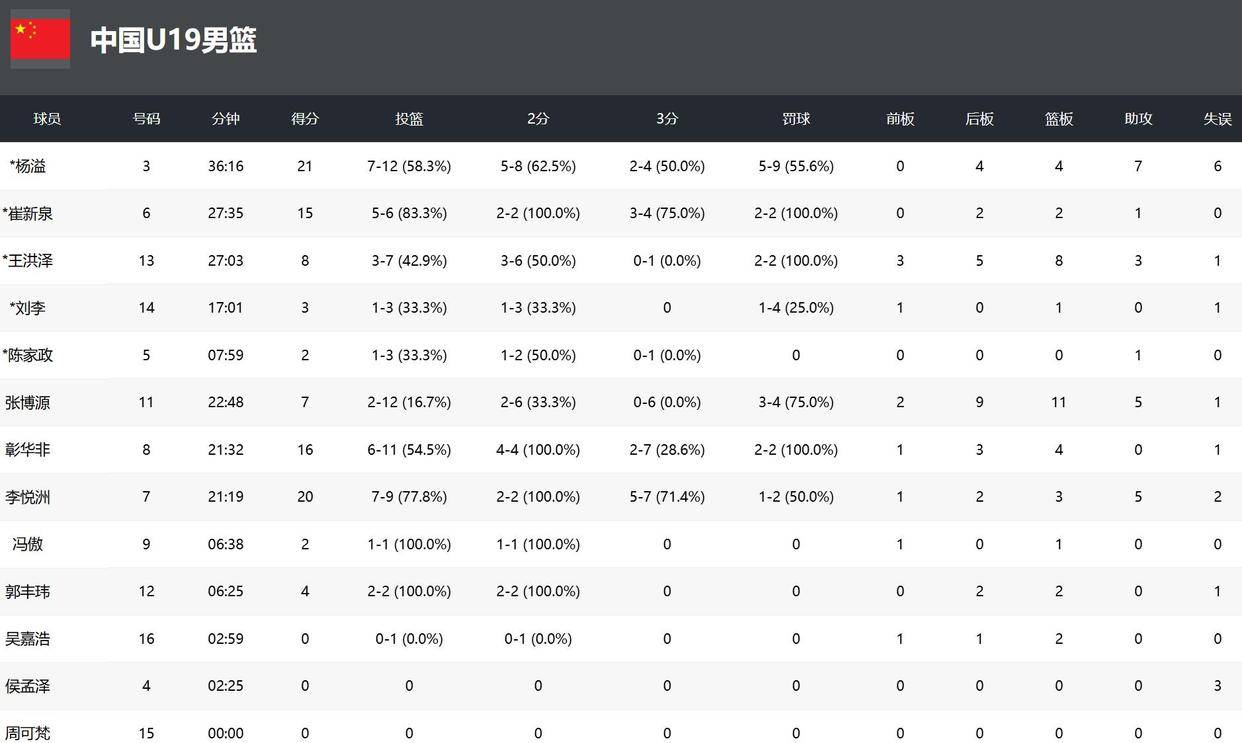Open player 王洪泽's entry

click(28, 261)
